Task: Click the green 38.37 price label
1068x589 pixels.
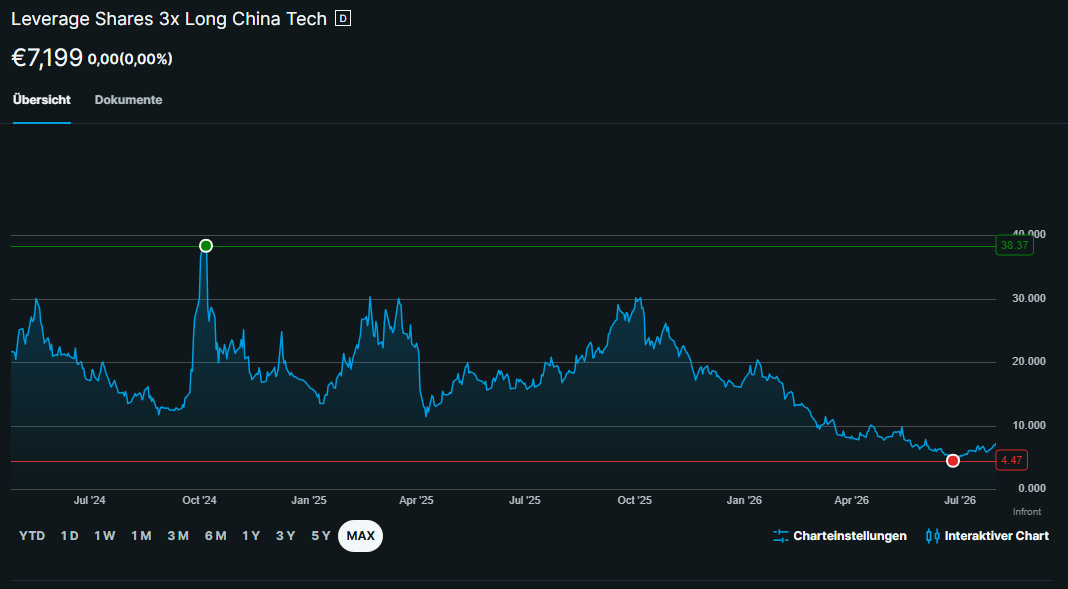Action: tap(1015, 245)
